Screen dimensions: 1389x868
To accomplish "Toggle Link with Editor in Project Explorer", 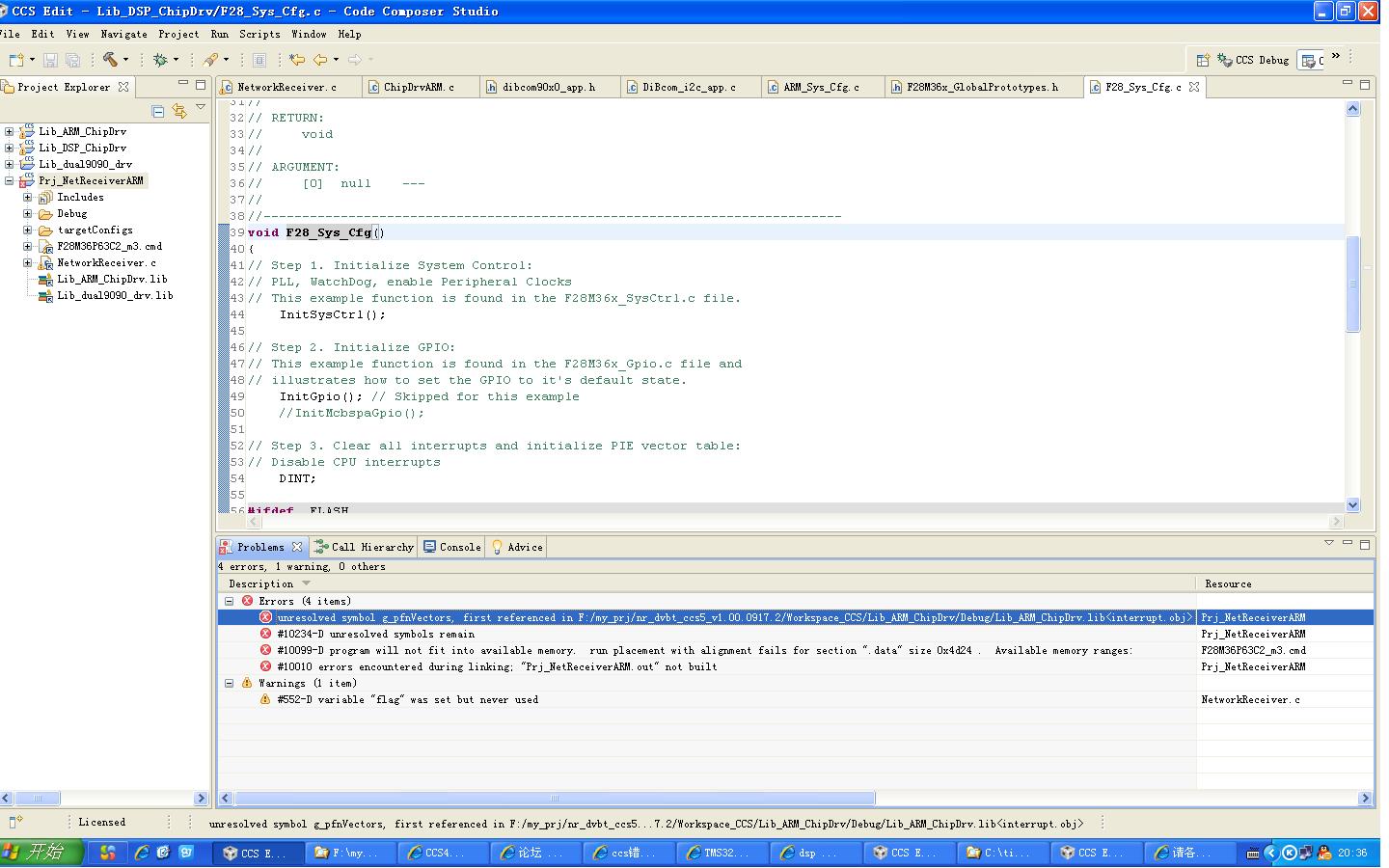I will [x=179, y=111].
